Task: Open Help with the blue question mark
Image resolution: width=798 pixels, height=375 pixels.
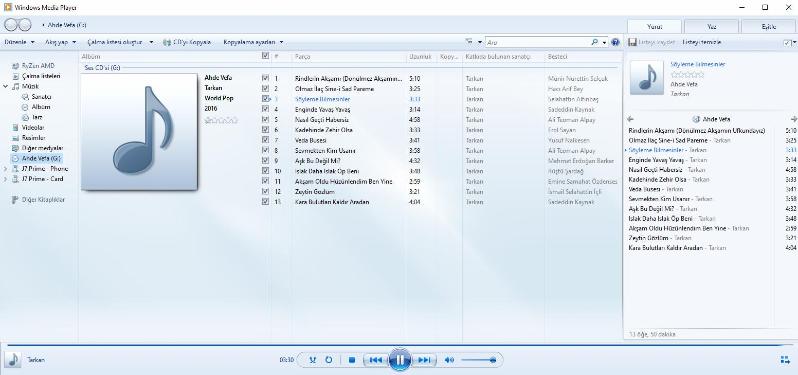Action: (x=615, y=42)
